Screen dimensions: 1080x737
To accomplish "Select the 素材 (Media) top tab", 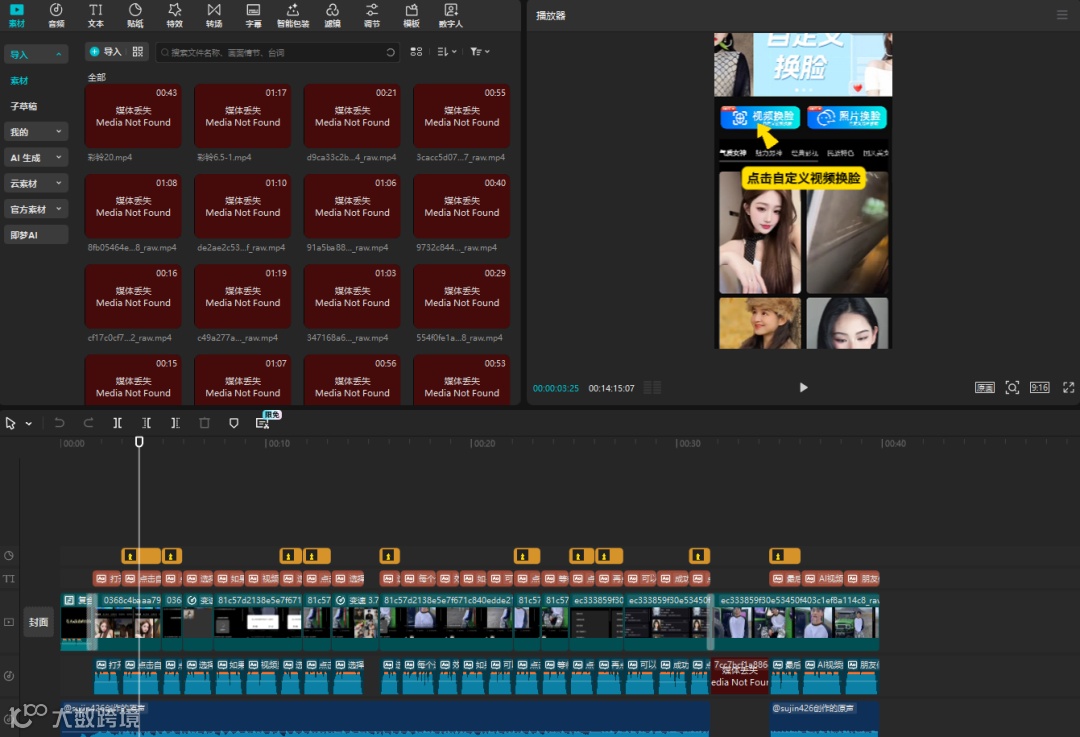I will tap(17, 14).
